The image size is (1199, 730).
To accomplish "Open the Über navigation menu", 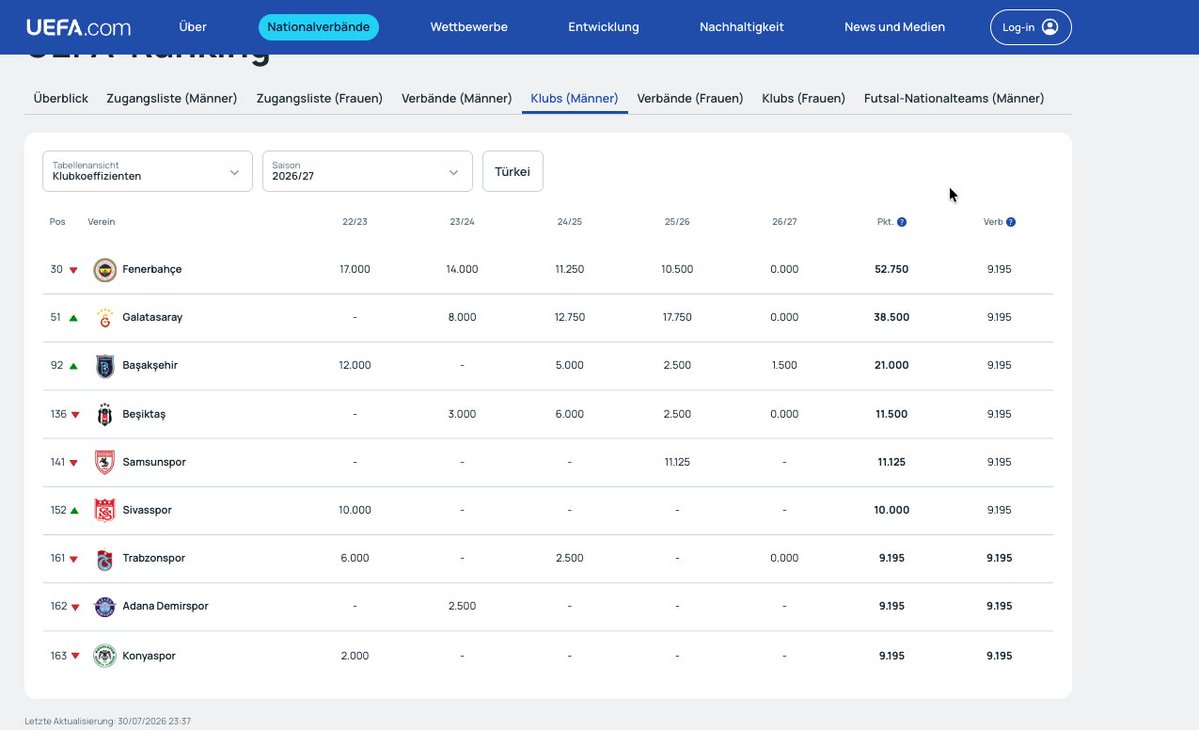I will pos(193,27).
